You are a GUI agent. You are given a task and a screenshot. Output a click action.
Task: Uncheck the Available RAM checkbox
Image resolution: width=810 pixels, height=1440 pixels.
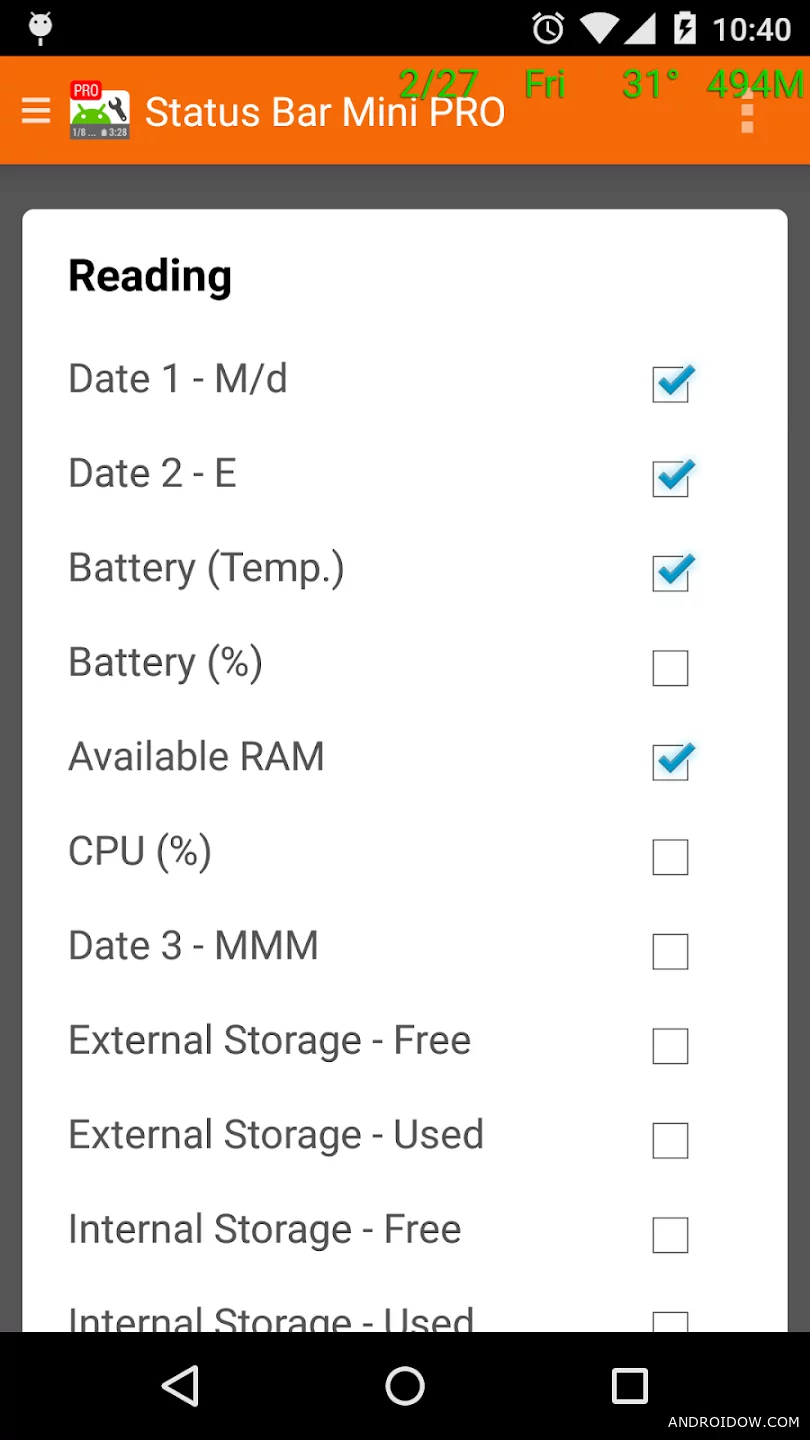[x=670, y=762]
